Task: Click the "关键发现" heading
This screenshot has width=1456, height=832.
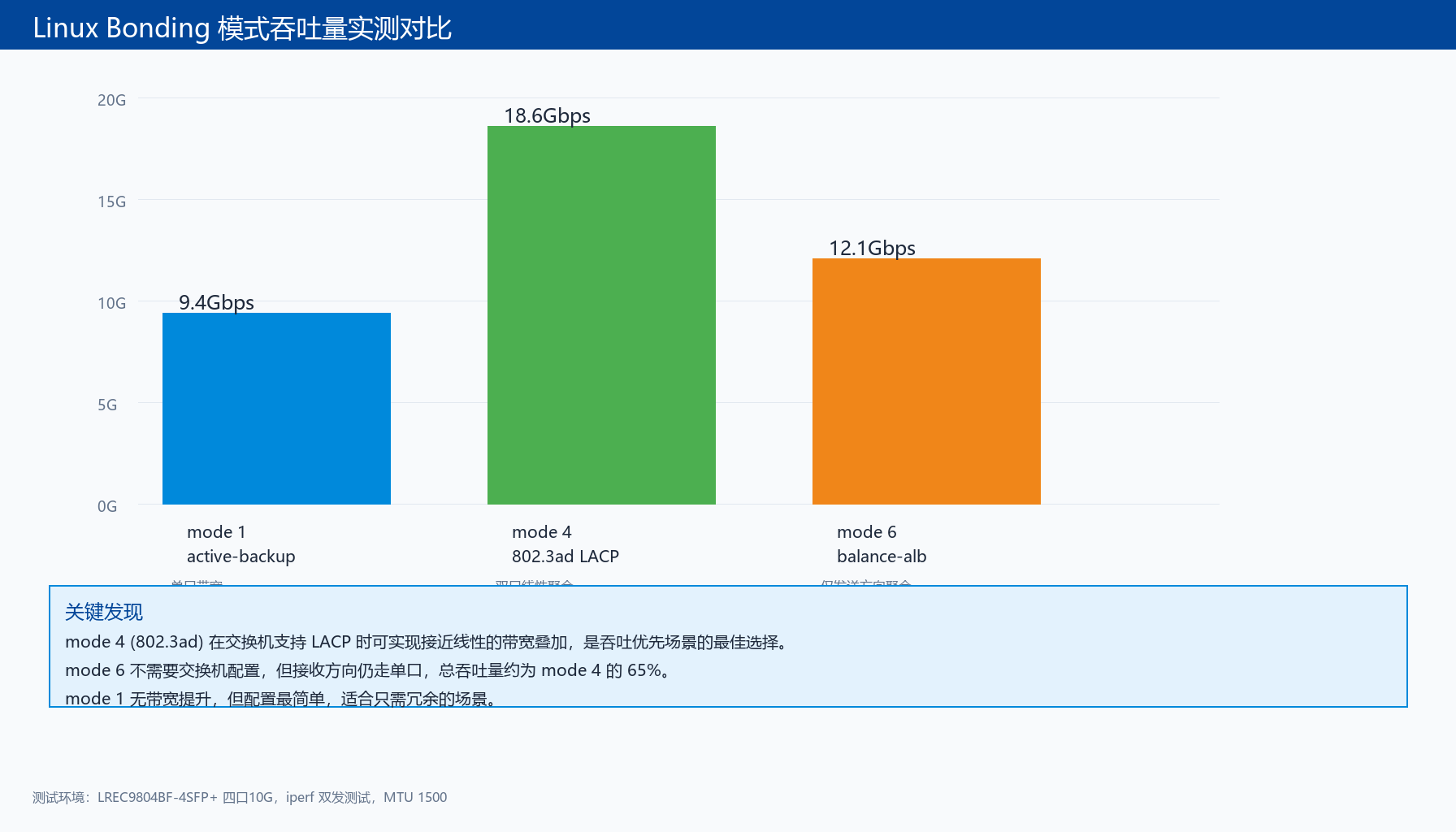Action: [104, 612]
